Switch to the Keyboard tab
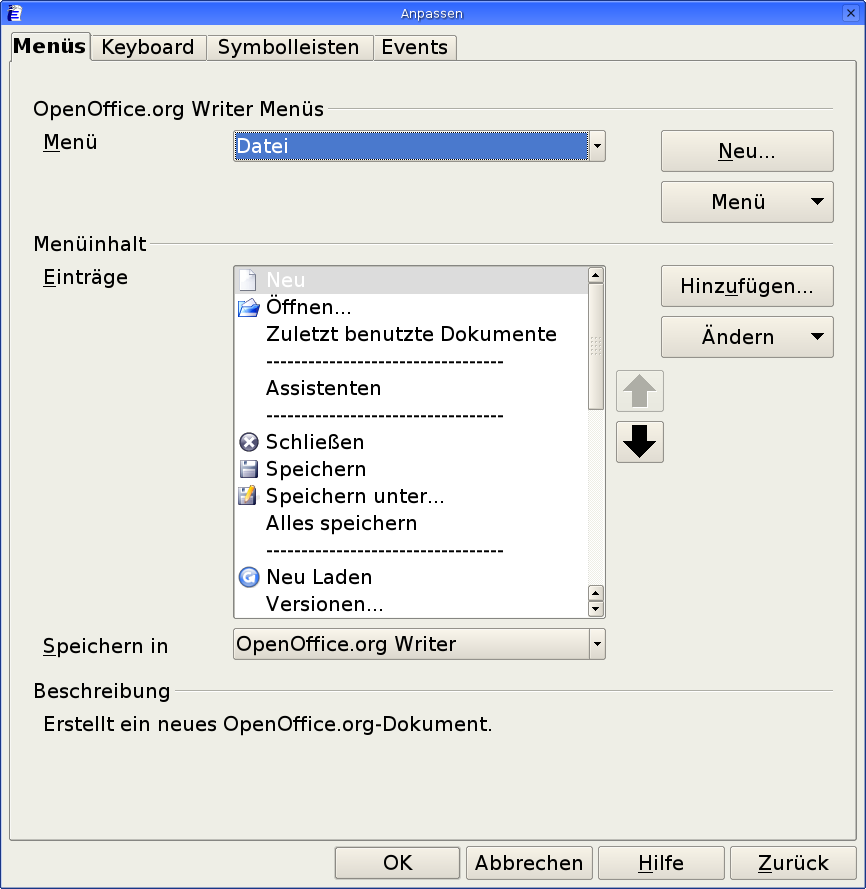Screen dimensions: 866x889 pyautogui.click(x=148, y=47)
